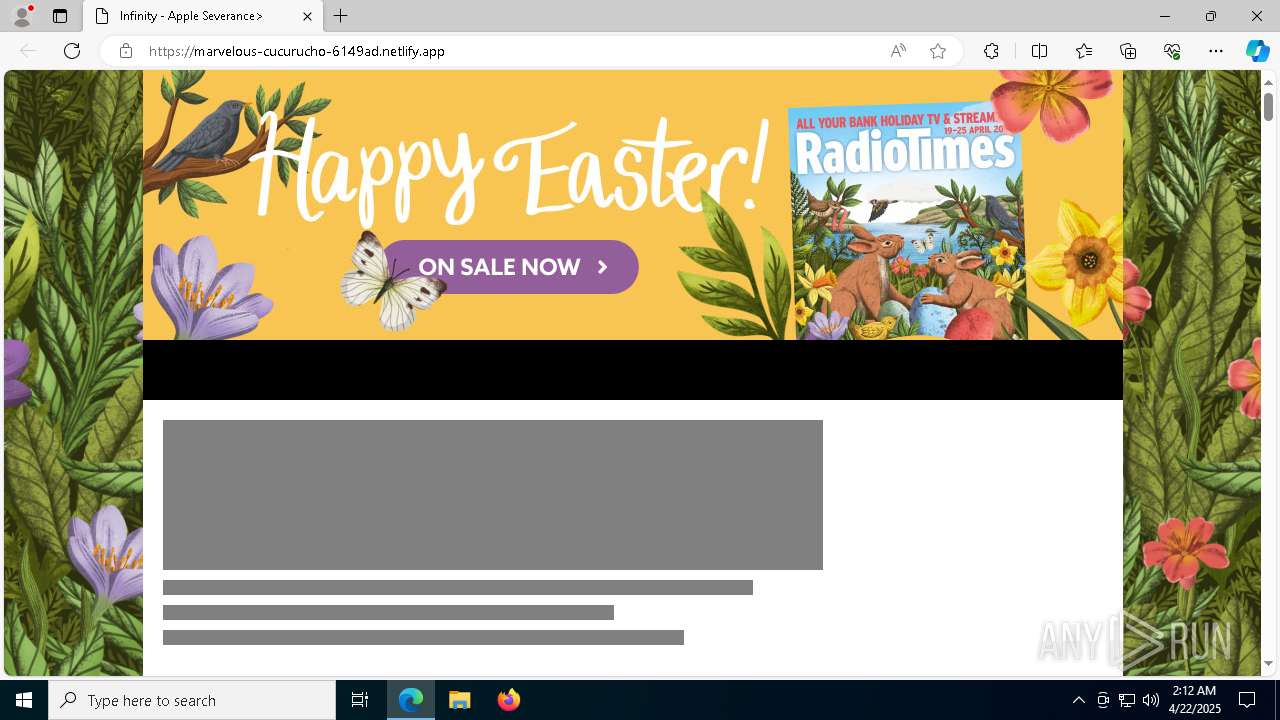This screenshot has width=1280, height=720.
Task: Click the Radio Times magazine cover
Action: [x=907, y=220]
